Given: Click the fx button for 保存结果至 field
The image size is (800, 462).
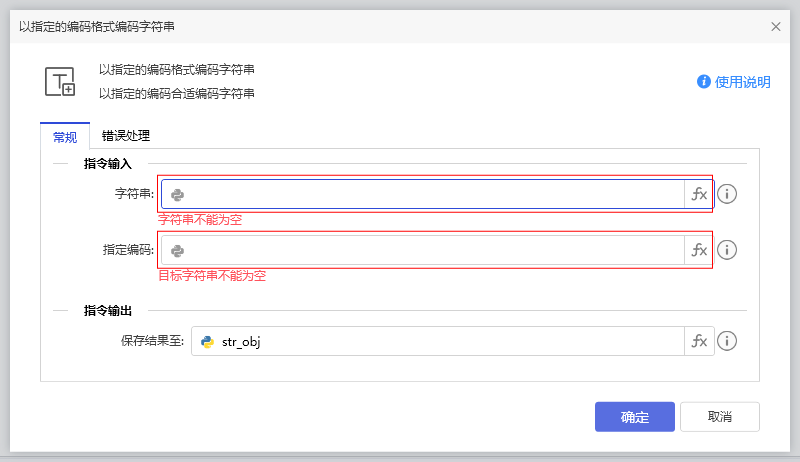Looking at the screenshot, I should (x=699, y=341).
